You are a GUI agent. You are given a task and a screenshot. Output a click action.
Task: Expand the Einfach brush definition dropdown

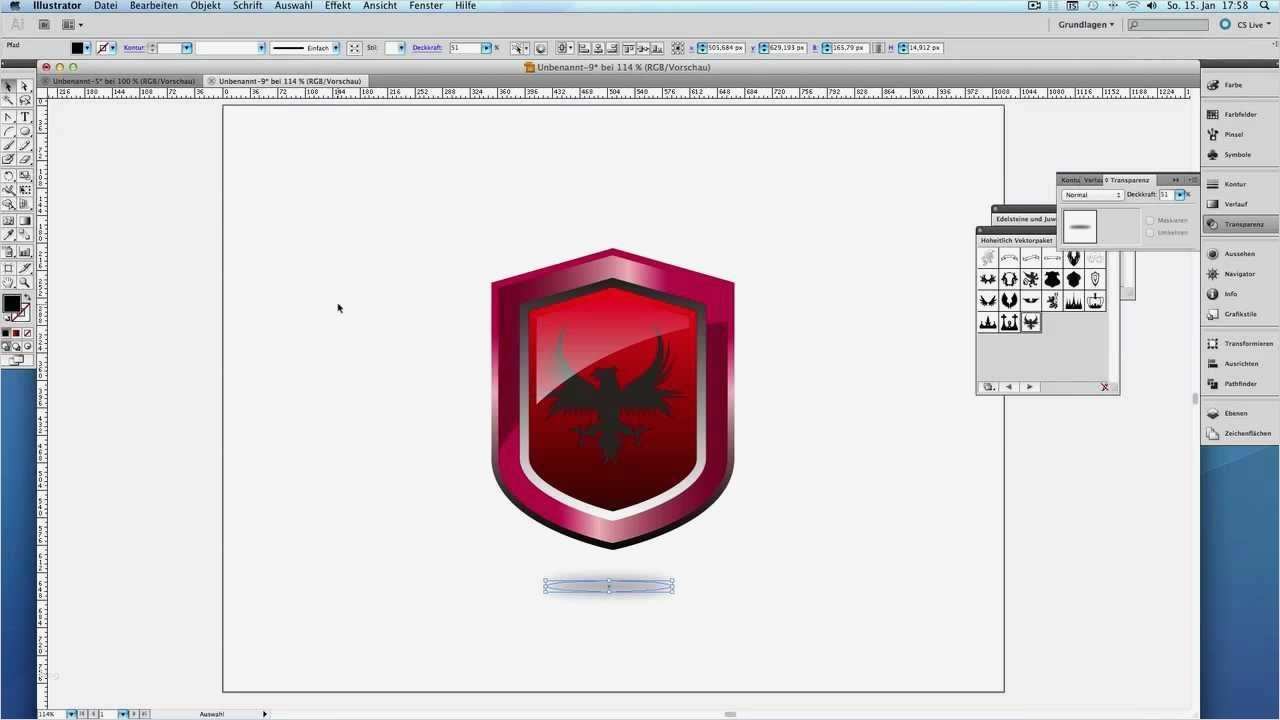336,48
